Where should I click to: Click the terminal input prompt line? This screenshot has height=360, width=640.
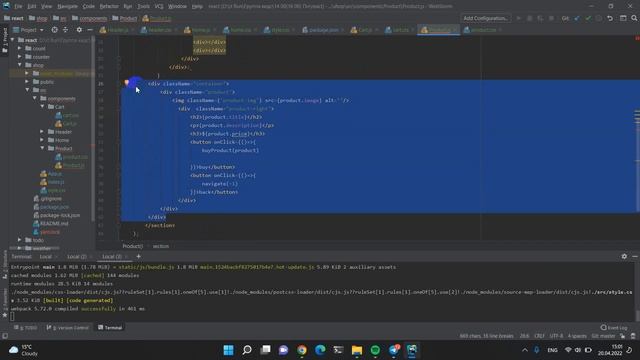(x=322, y=317)
